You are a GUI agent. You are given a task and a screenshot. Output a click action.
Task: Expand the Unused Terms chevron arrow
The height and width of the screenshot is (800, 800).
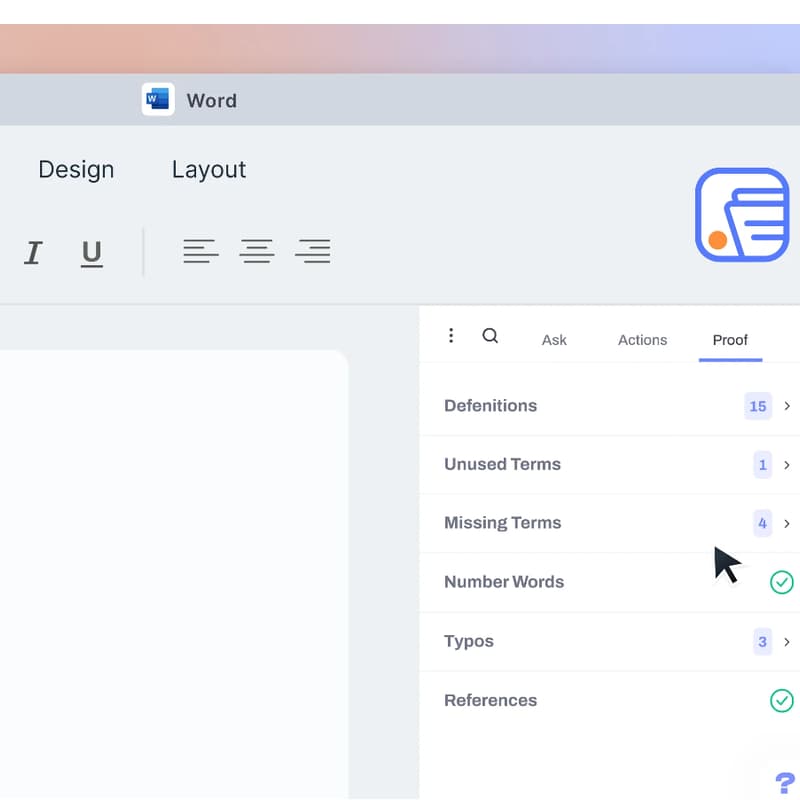point(787,465)
